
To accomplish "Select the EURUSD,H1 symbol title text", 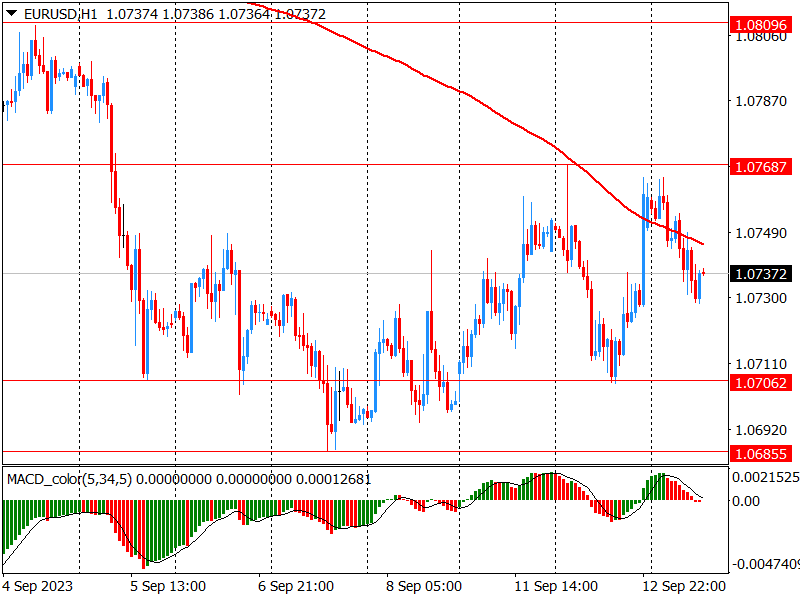I will 61,14.
